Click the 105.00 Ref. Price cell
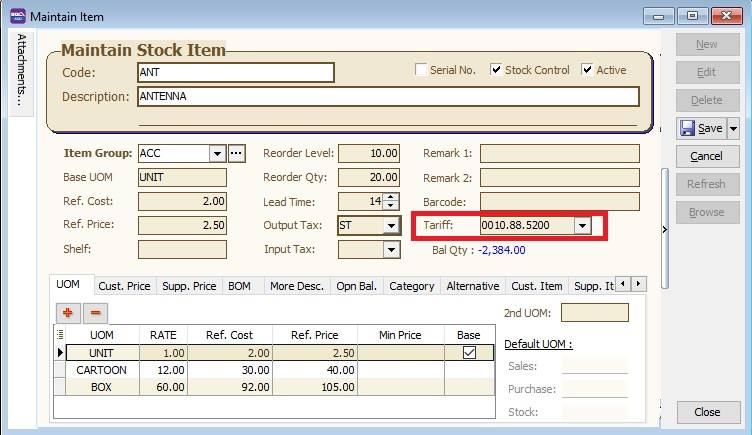This screenshot has height=435, width=752. point(315,387)
